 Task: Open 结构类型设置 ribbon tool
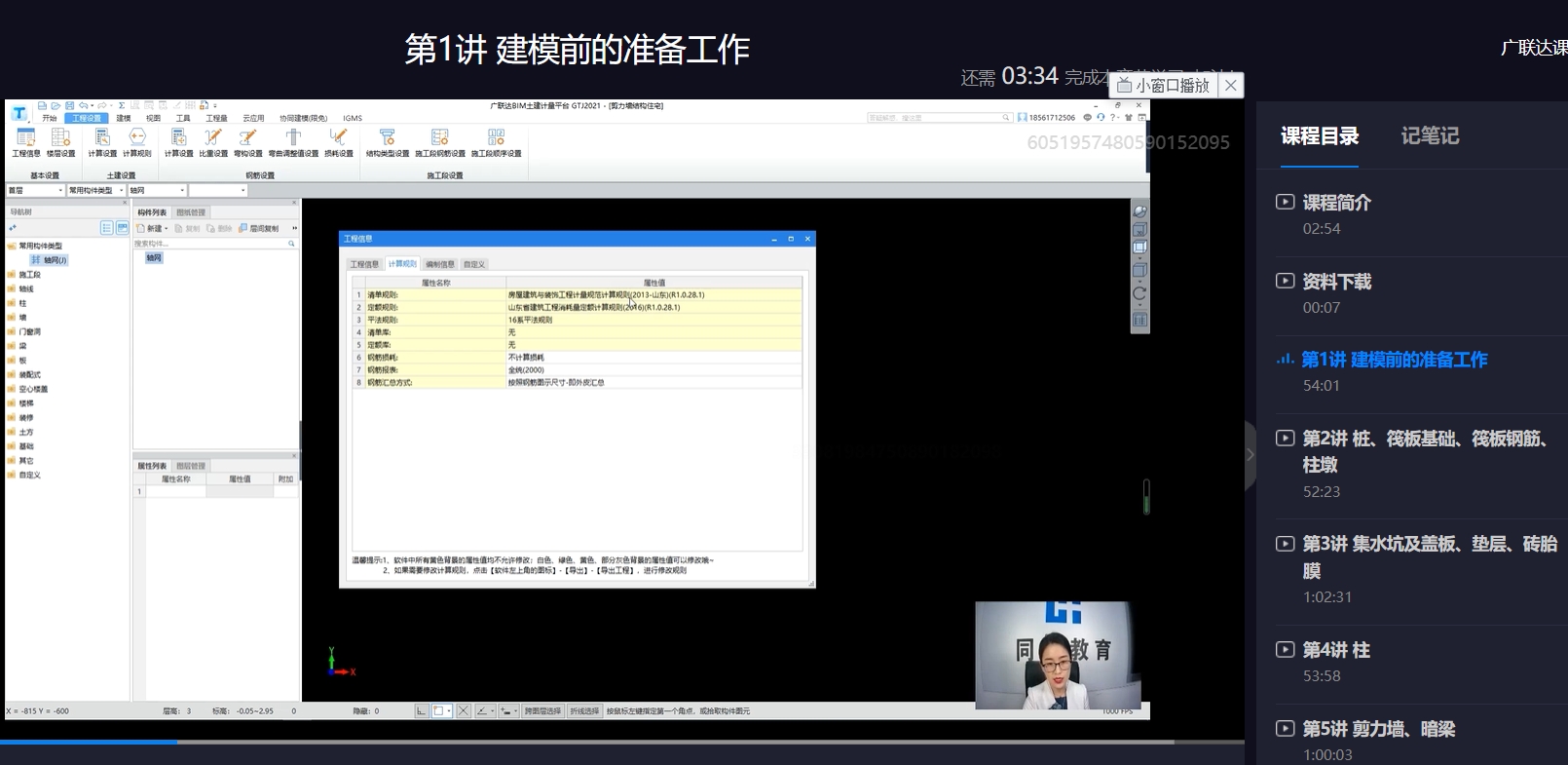click(x=388, y=142)
